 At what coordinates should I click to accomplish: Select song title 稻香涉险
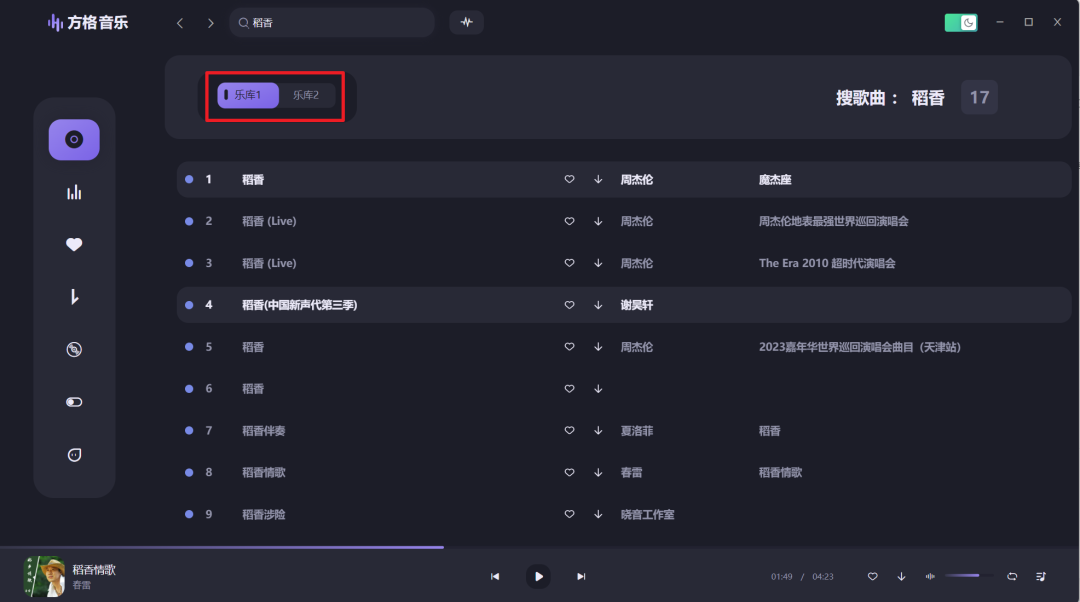264,515
